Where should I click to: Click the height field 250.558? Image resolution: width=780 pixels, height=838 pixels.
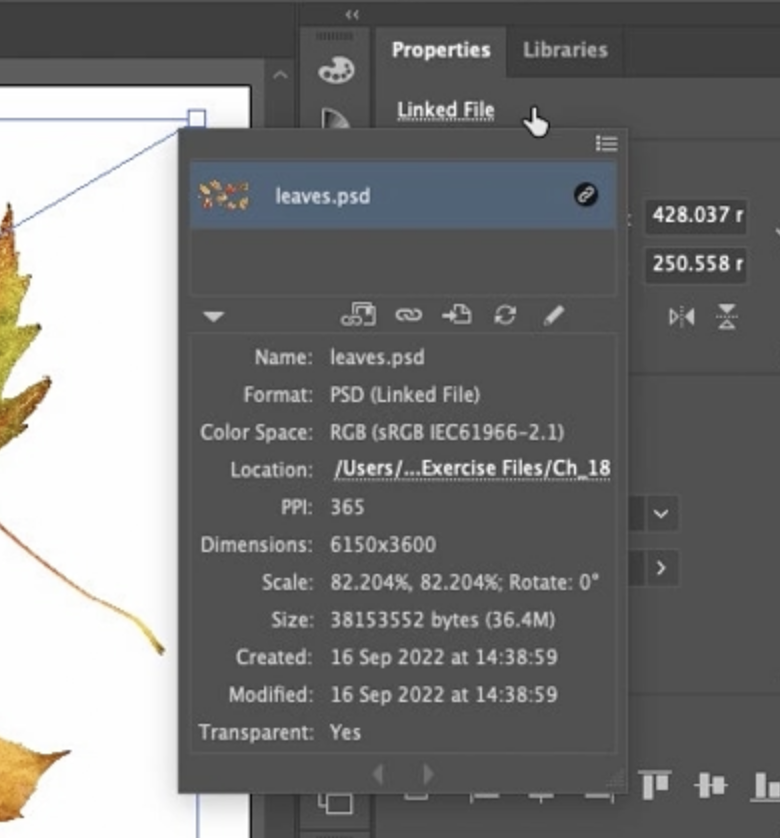click(x=696, y=264)
